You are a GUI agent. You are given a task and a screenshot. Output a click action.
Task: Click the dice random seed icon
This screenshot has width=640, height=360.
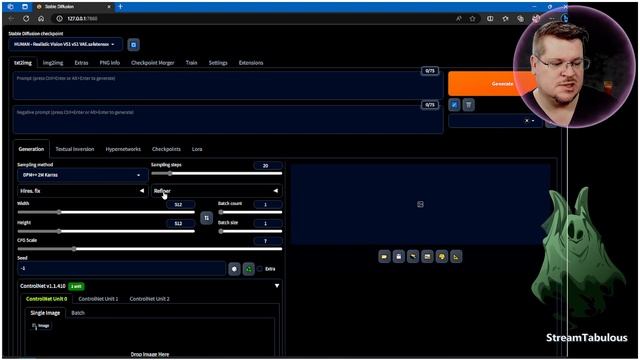click(234, 269)
